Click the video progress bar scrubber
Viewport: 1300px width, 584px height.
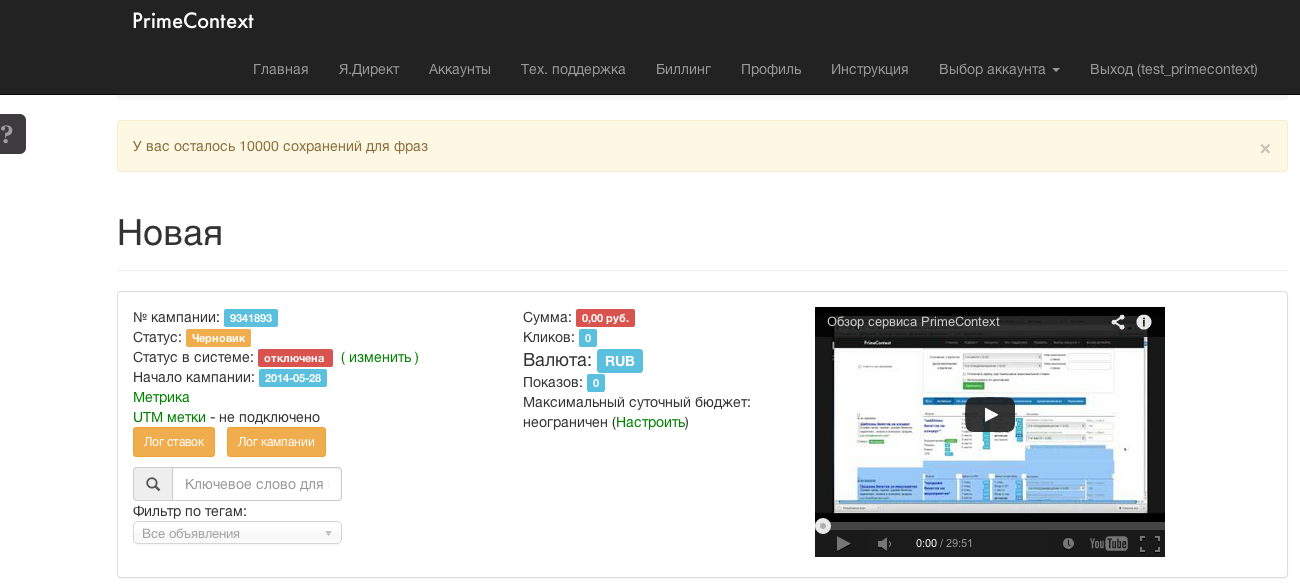pyautogui.click(x=823, y=525)
